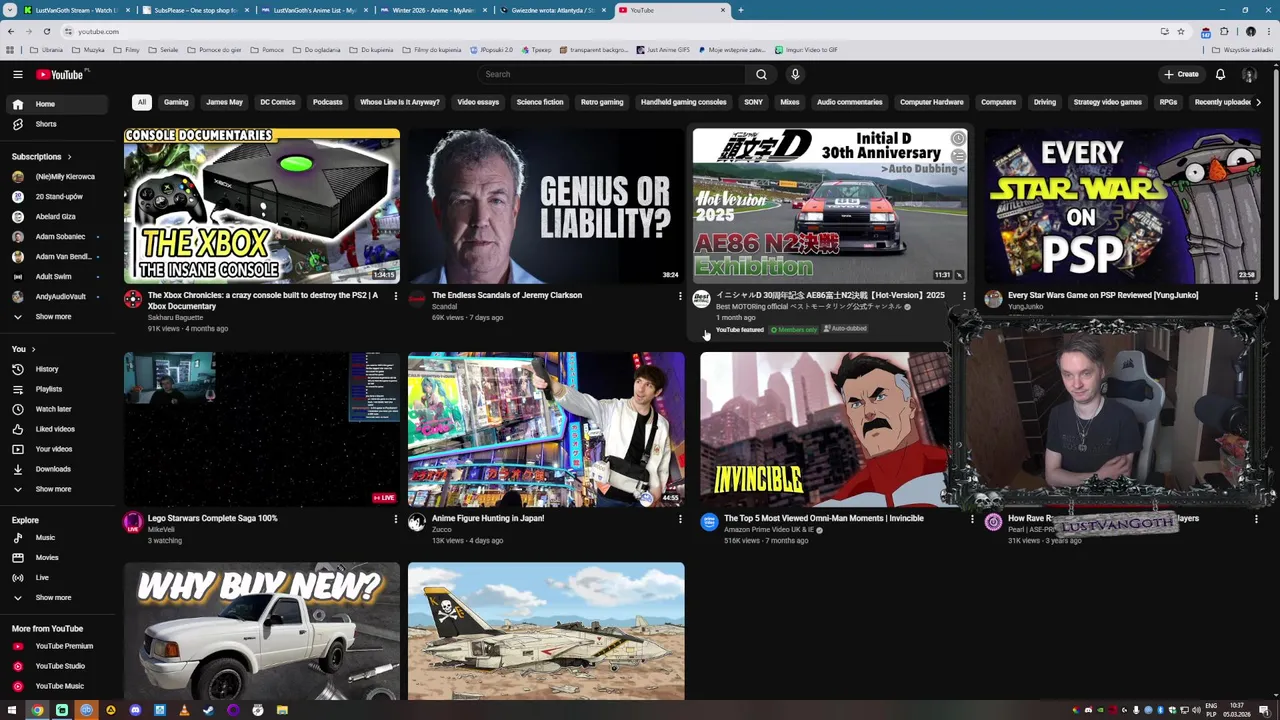This screenshot has width=1280, height=720.
Task: Select the Video essays filter chip
Action: click(478, 102)
